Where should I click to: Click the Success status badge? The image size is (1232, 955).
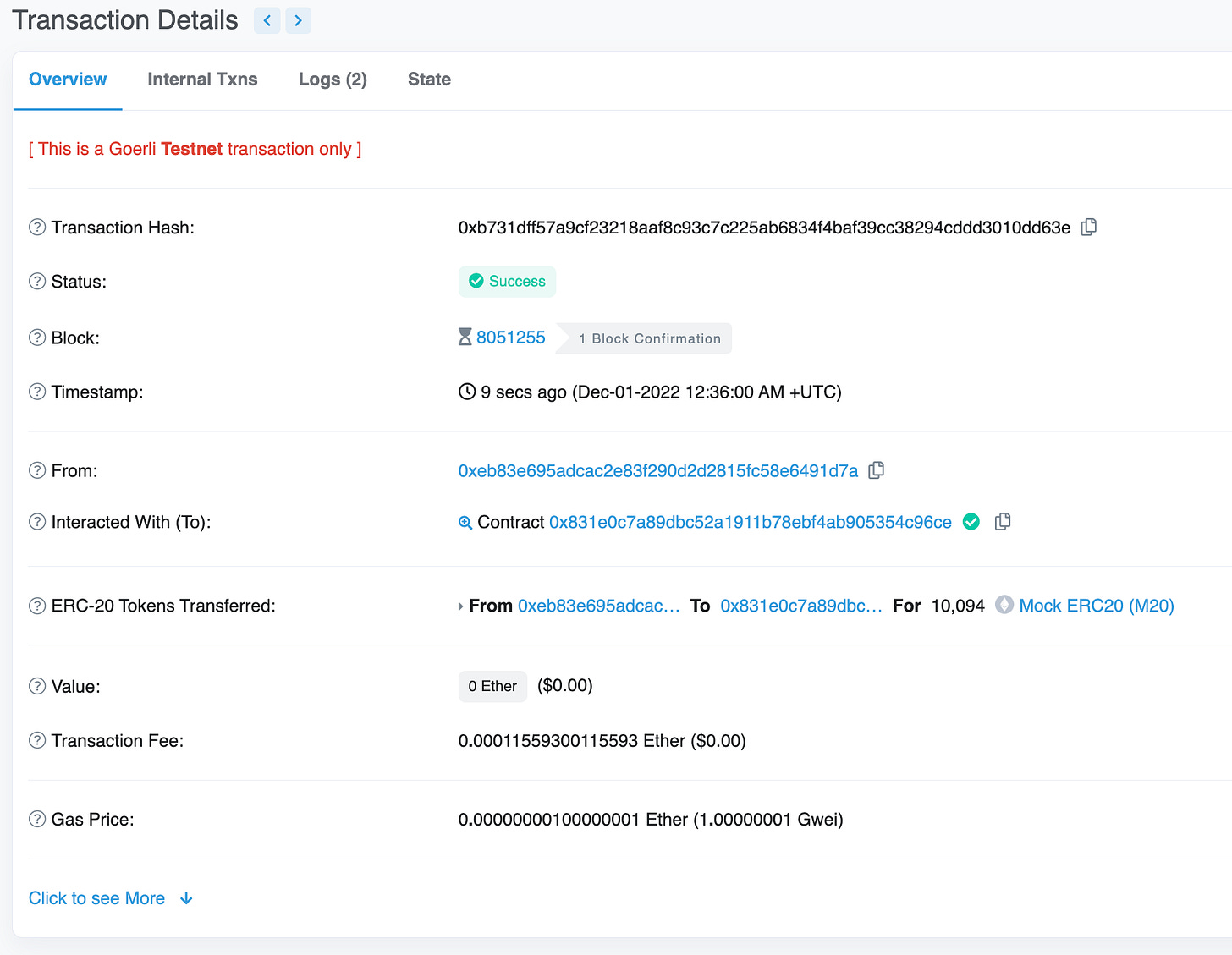(x=507, y=281)
